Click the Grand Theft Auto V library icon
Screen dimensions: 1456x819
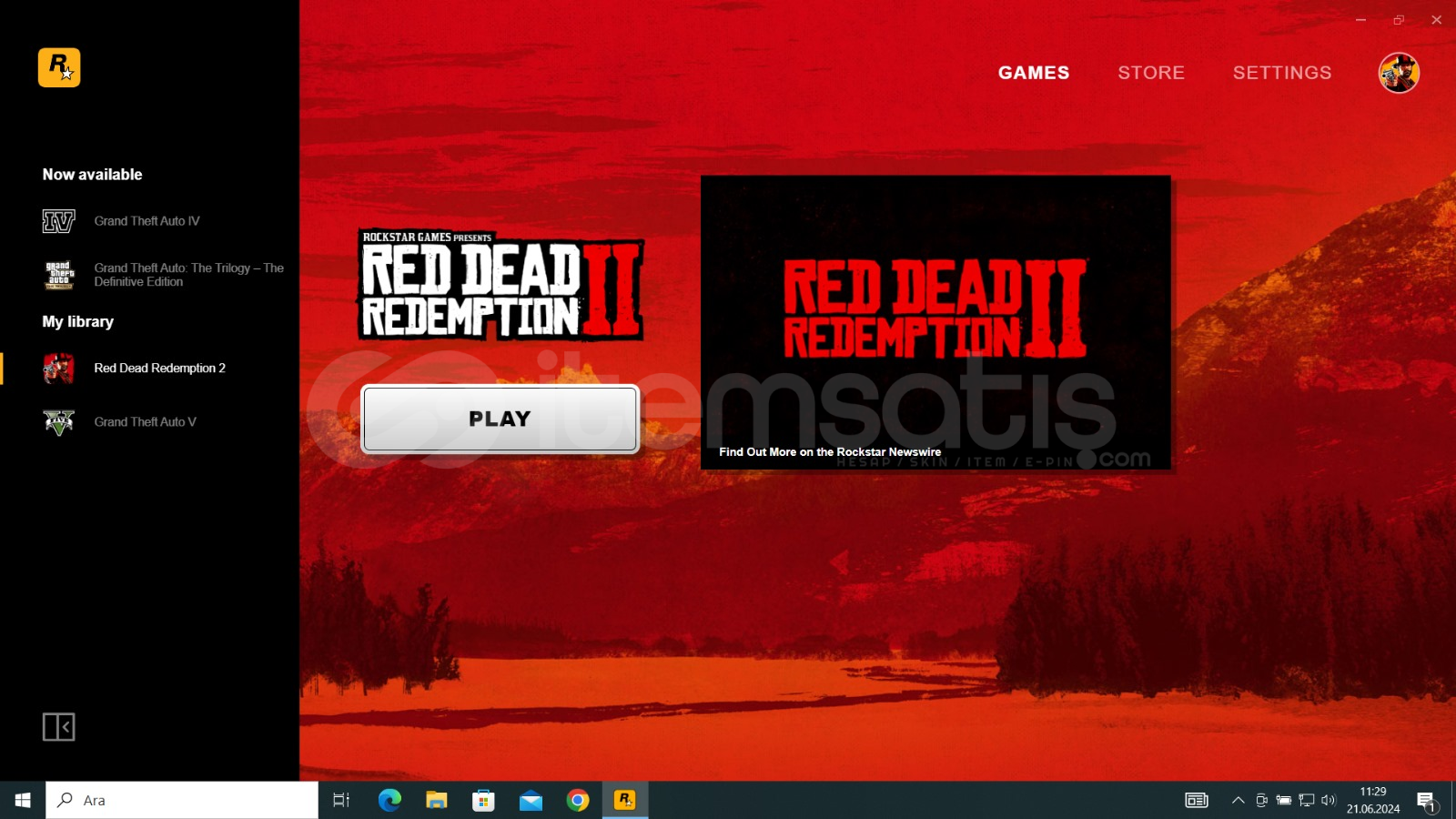59,422
